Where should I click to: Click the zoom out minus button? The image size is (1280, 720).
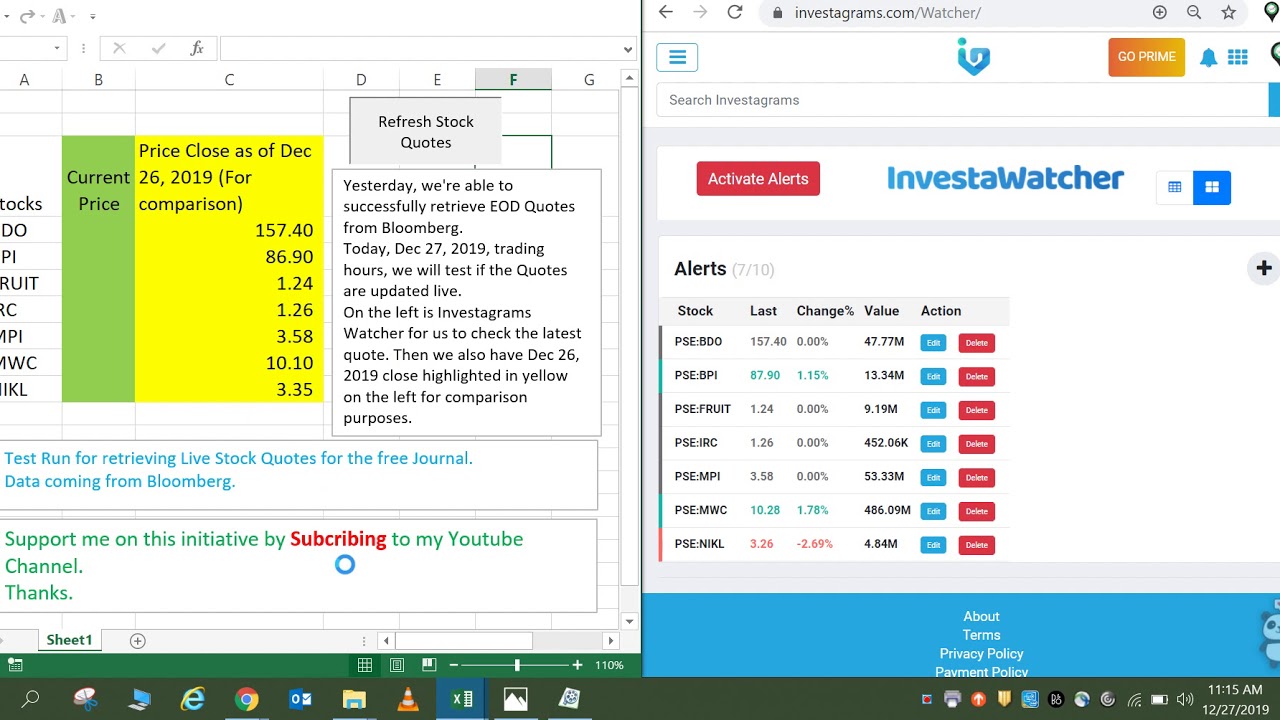(x=454, y=665)
